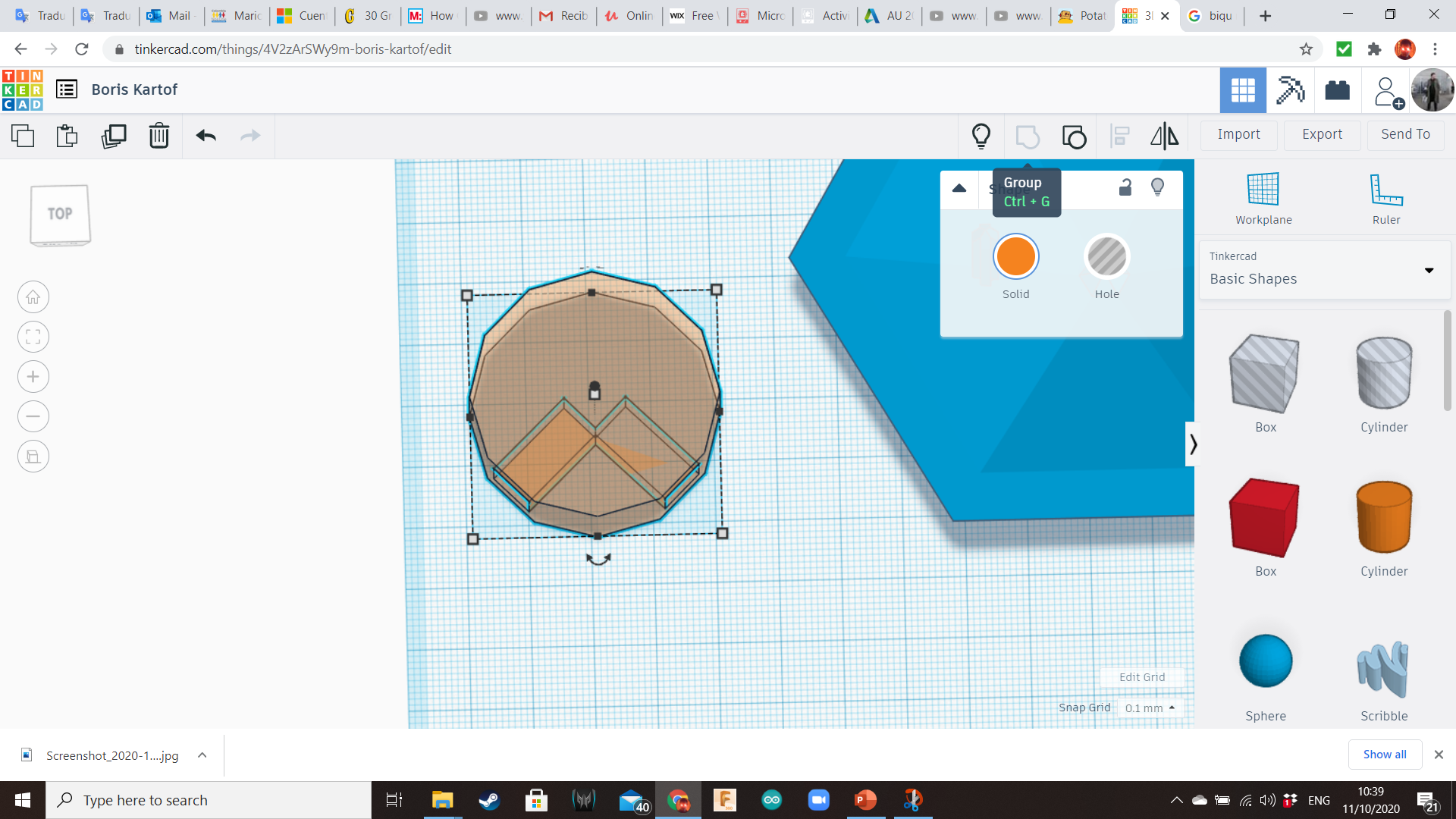
Task: Select the Workplane tool
Action: [1263, 198]
